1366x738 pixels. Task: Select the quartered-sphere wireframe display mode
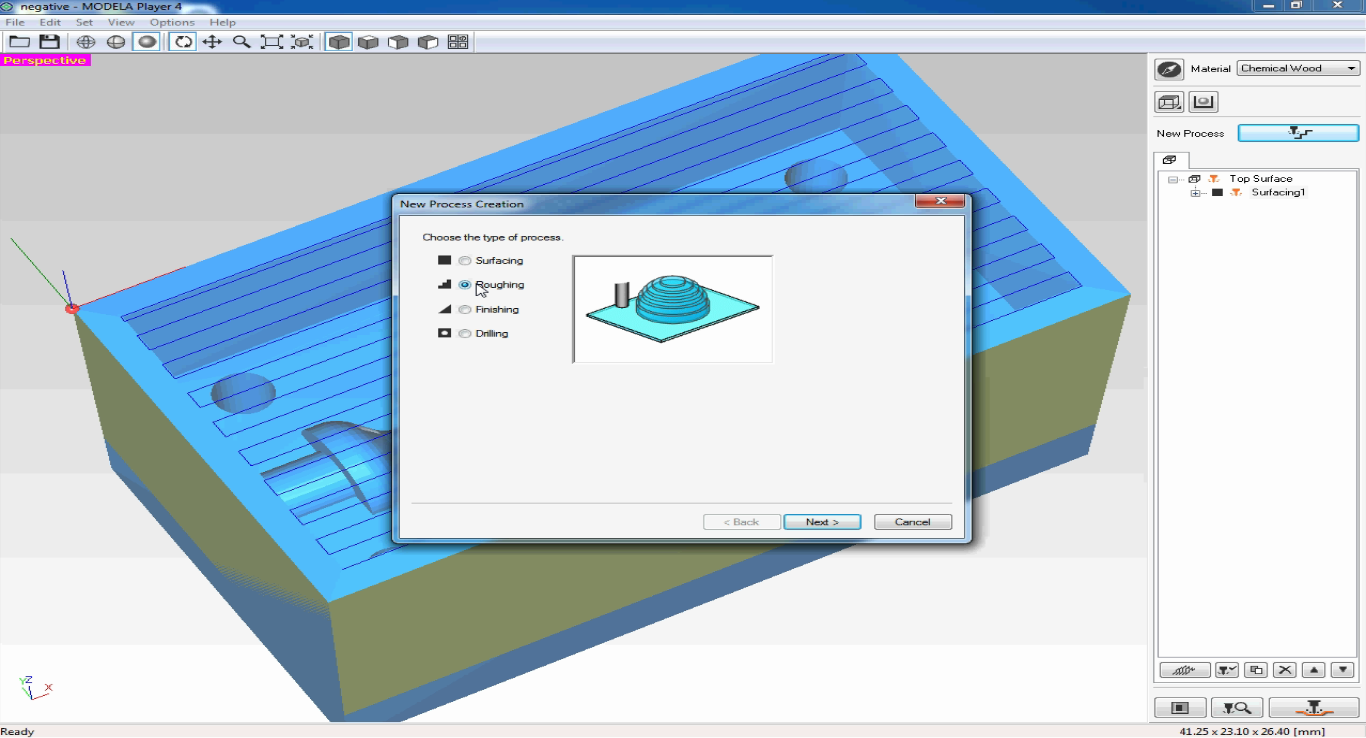click(116, 42)
